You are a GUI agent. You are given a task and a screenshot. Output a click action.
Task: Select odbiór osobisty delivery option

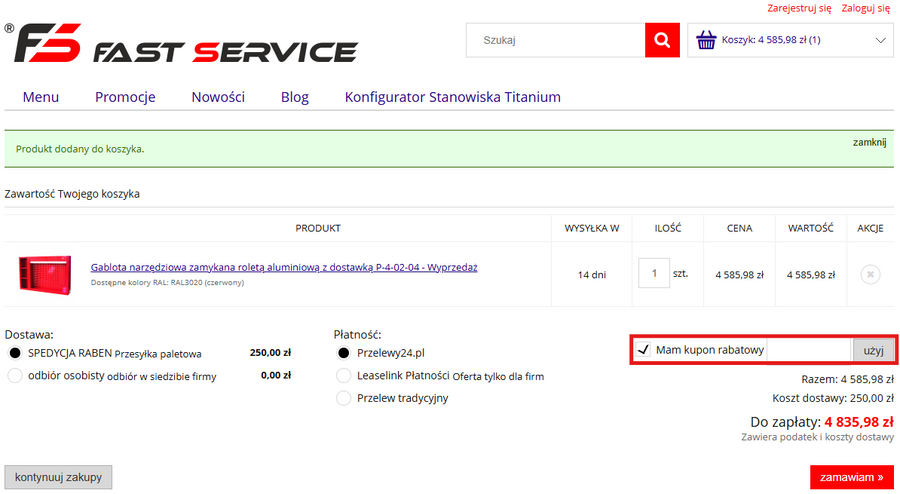pyautogui.click(x=15, y=376)
